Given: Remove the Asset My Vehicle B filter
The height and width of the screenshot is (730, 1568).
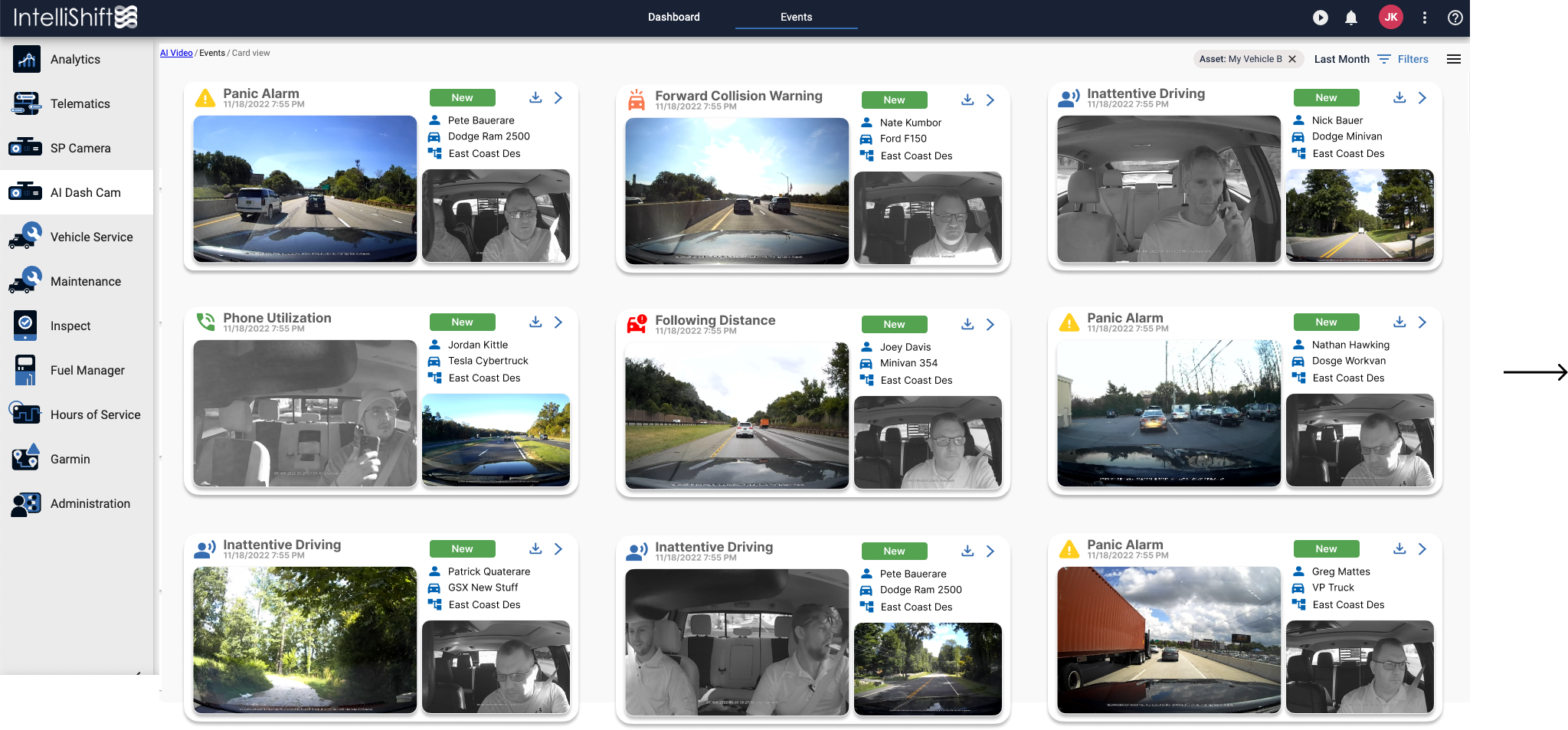Looking at the screenshot, I should pos(1292,59).
